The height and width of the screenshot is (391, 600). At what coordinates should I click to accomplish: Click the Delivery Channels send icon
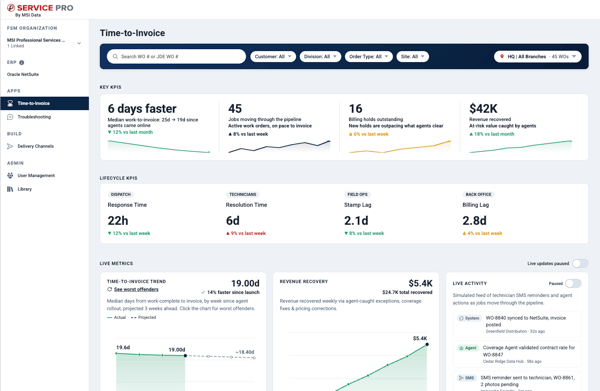(x=10, y=146)
